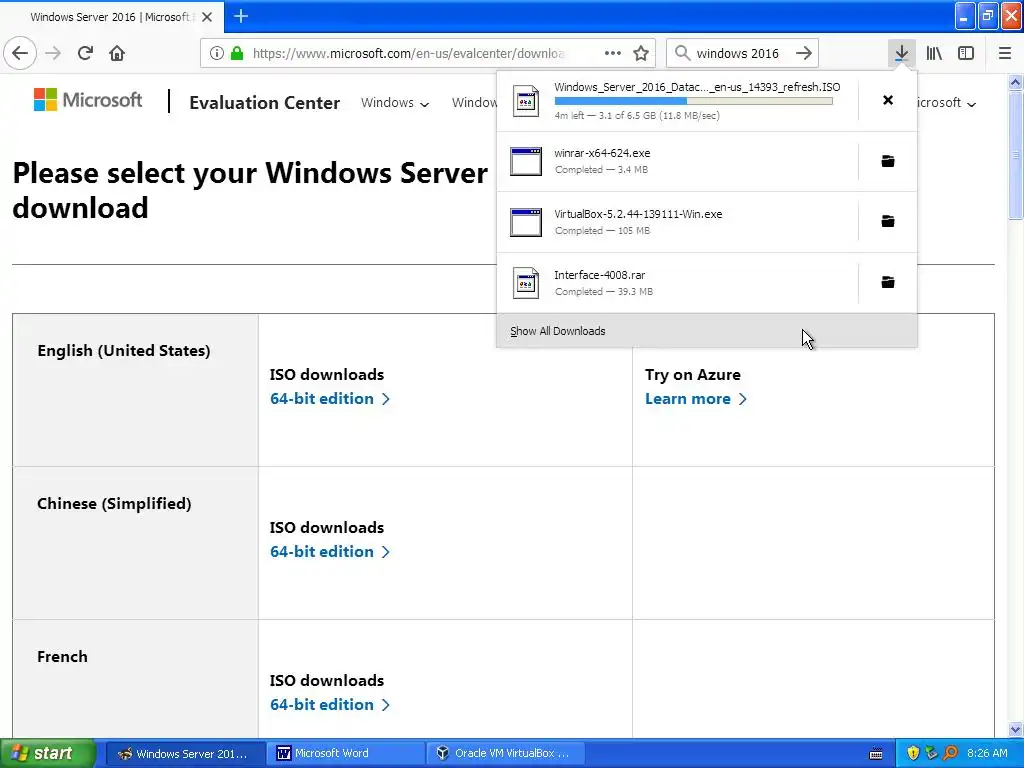Toggle the Downloads toolbar arrow
1024x768 pixels.
coord(901,53)
